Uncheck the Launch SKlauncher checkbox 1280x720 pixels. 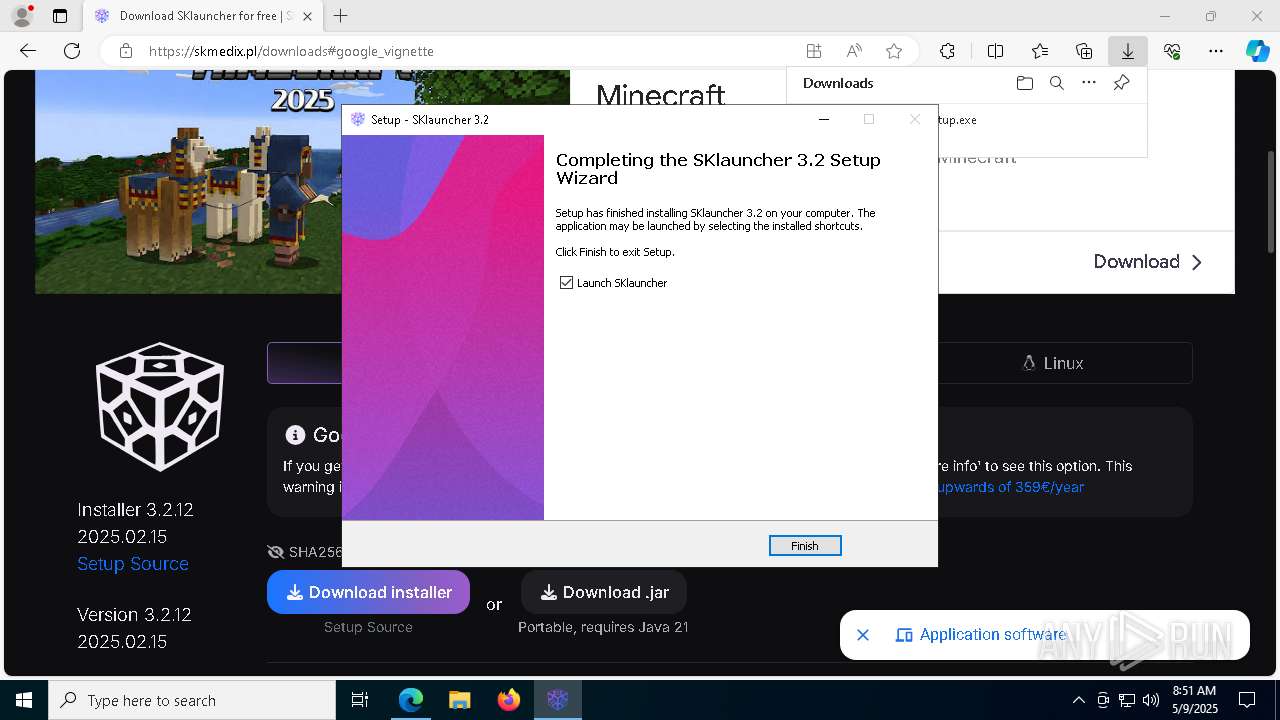567,283
